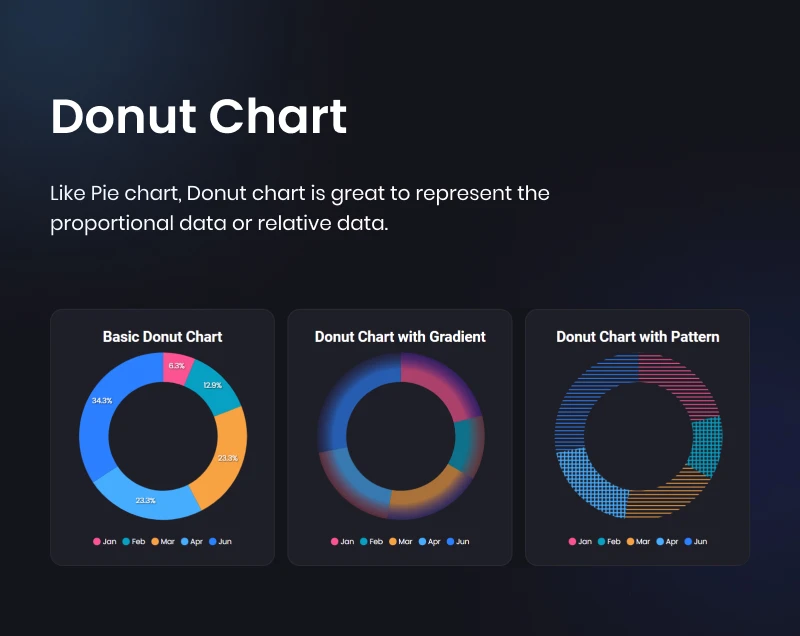
Task: Toggle Mar legend in Pattern donut chart
Action: [639, 541]
